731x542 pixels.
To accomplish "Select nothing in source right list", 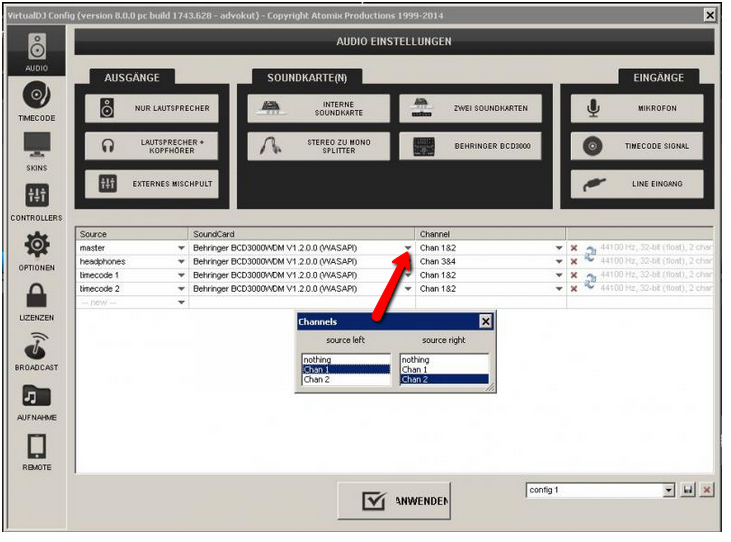I will click(x=444, y=360).
